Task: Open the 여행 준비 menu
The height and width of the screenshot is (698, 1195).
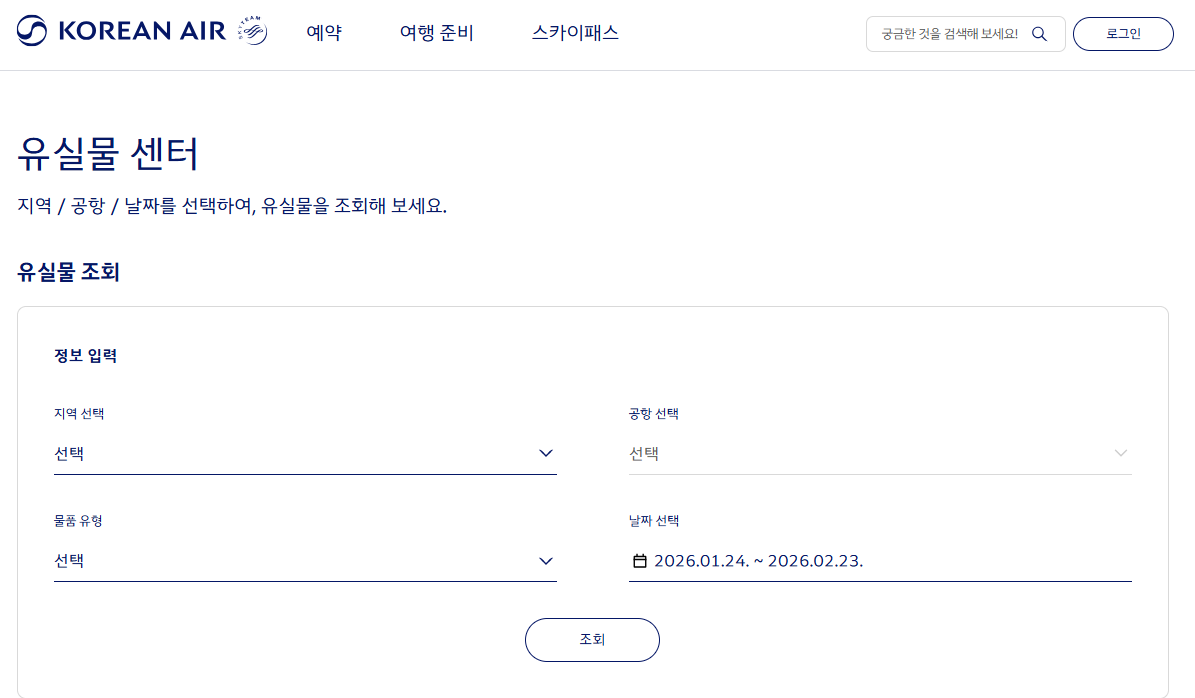Action: [x=436, y=33]
